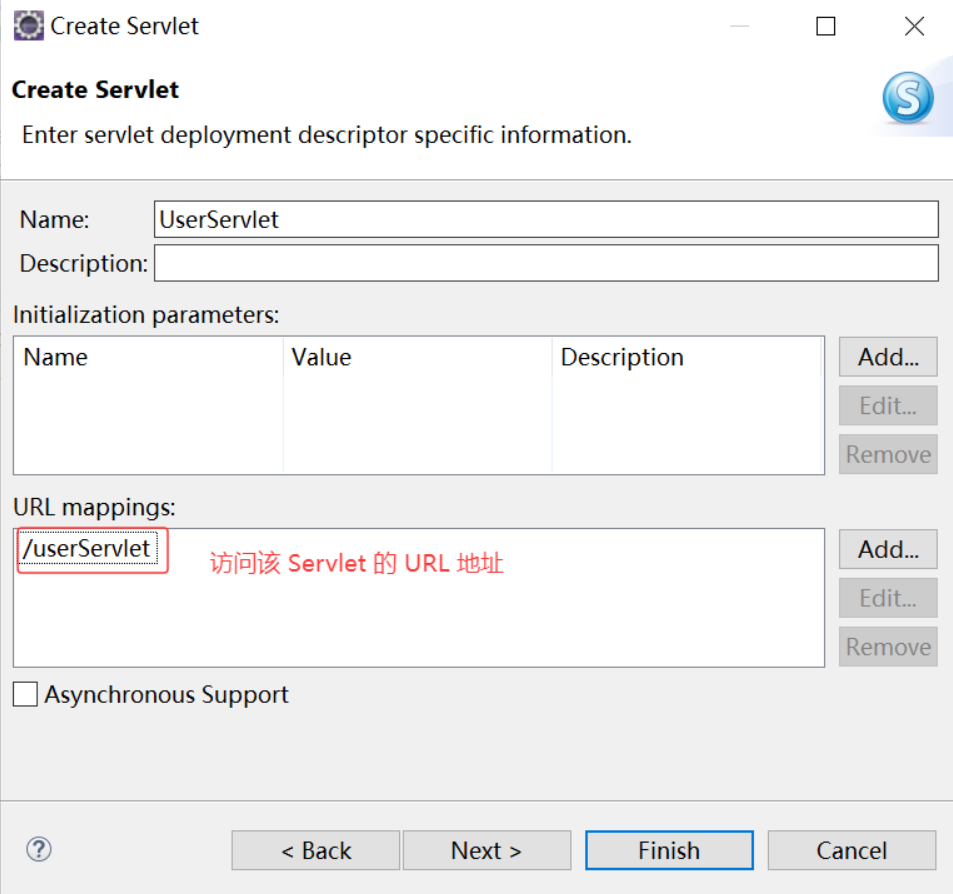Focus the empty Description input field

(546, 263)
